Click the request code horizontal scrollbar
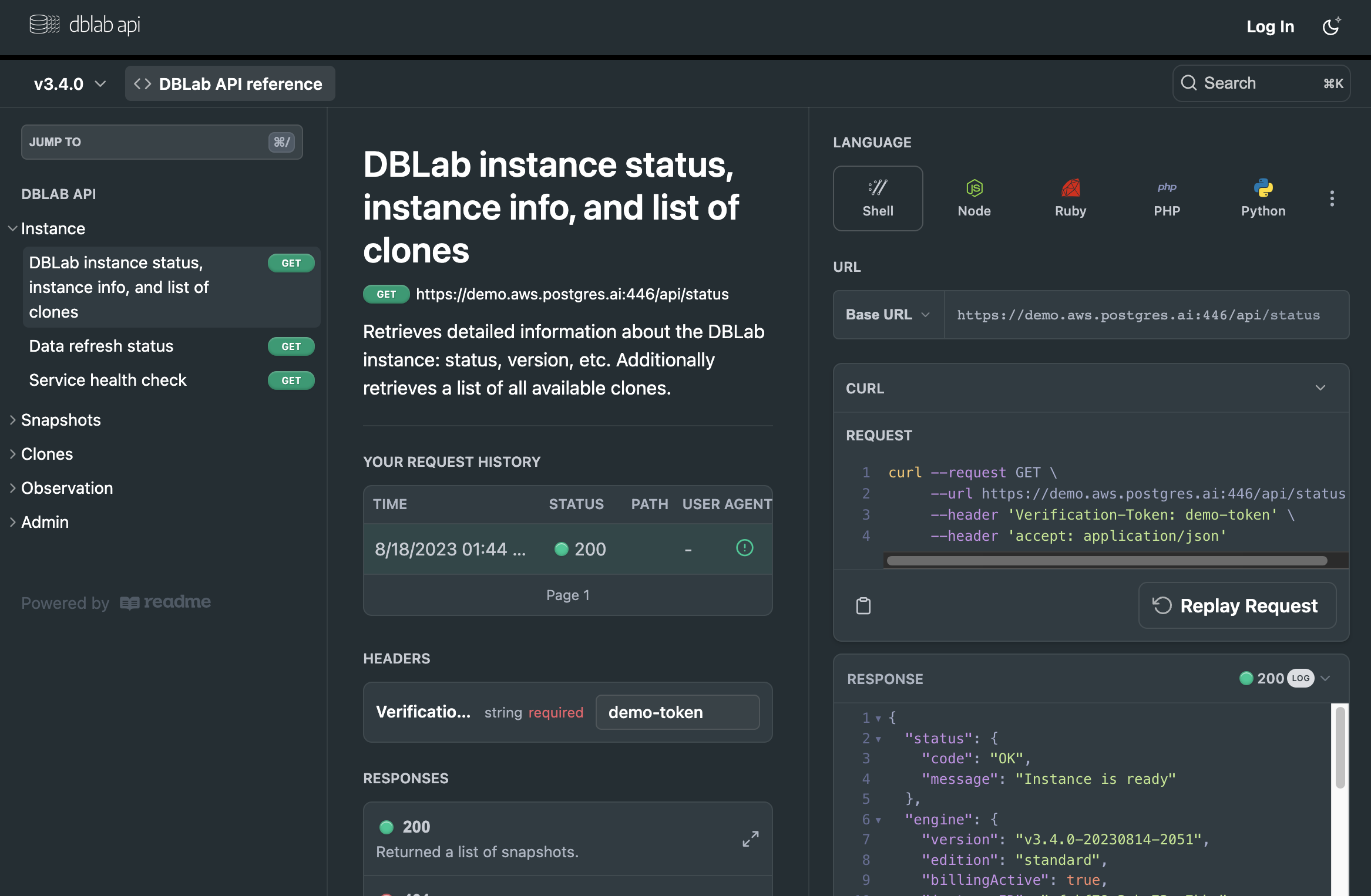This screenshot has height=896, width=1371. pyautogui.click(x=1107, y=561)
